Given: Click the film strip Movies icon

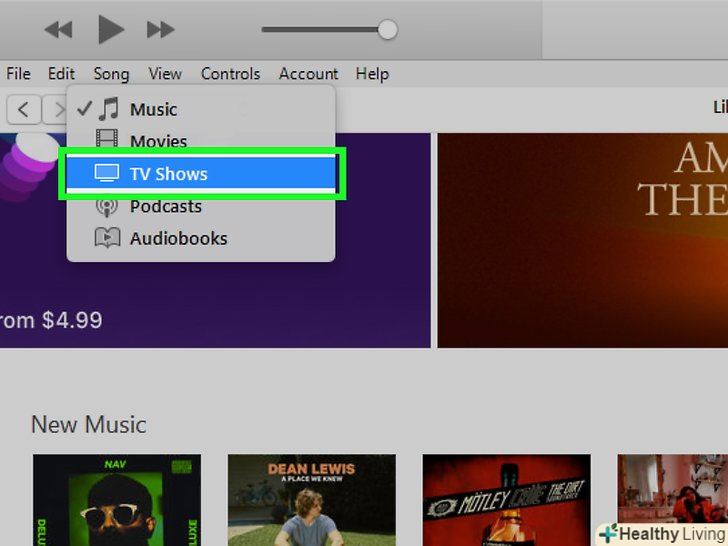Looking at the screenshot, I should click(107, 139).
